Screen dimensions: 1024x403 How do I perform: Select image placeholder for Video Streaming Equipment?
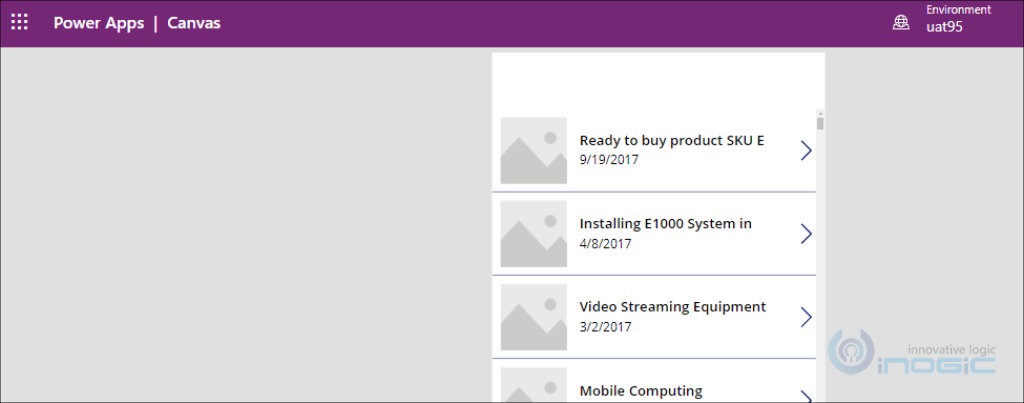pos(534,317)
